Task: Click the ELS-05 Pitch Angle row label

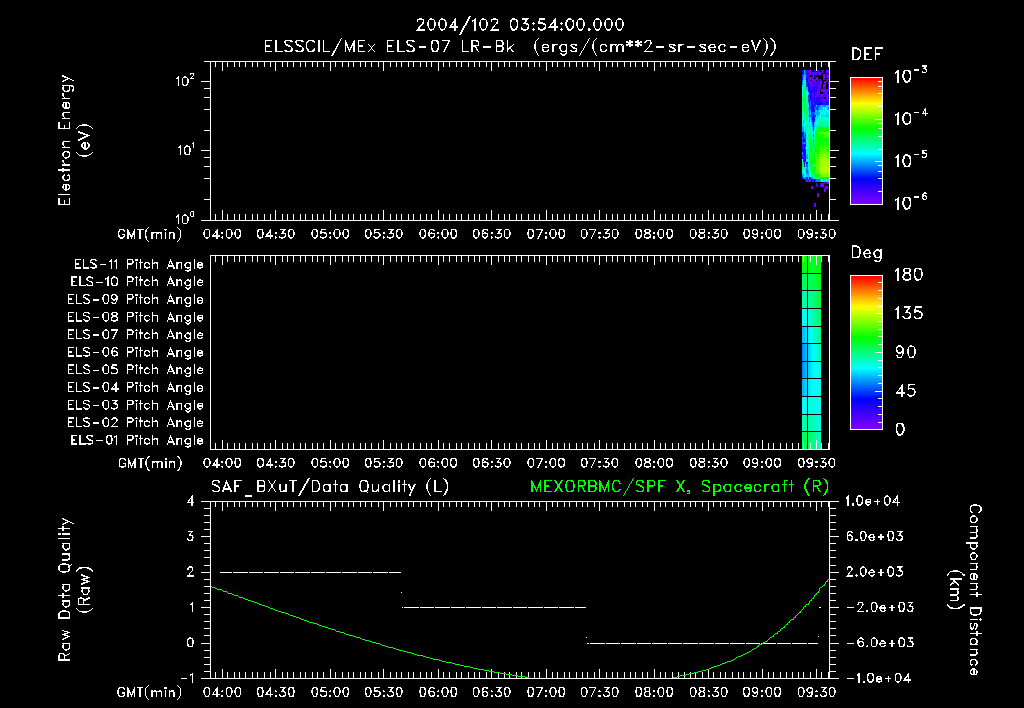Action: click(x=135, y=370)
